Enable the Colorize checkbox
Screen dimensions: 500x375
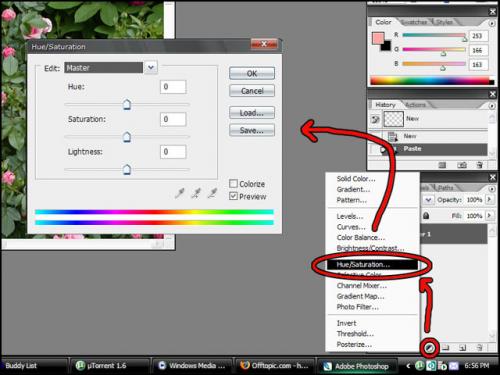(x=233, y=184)
